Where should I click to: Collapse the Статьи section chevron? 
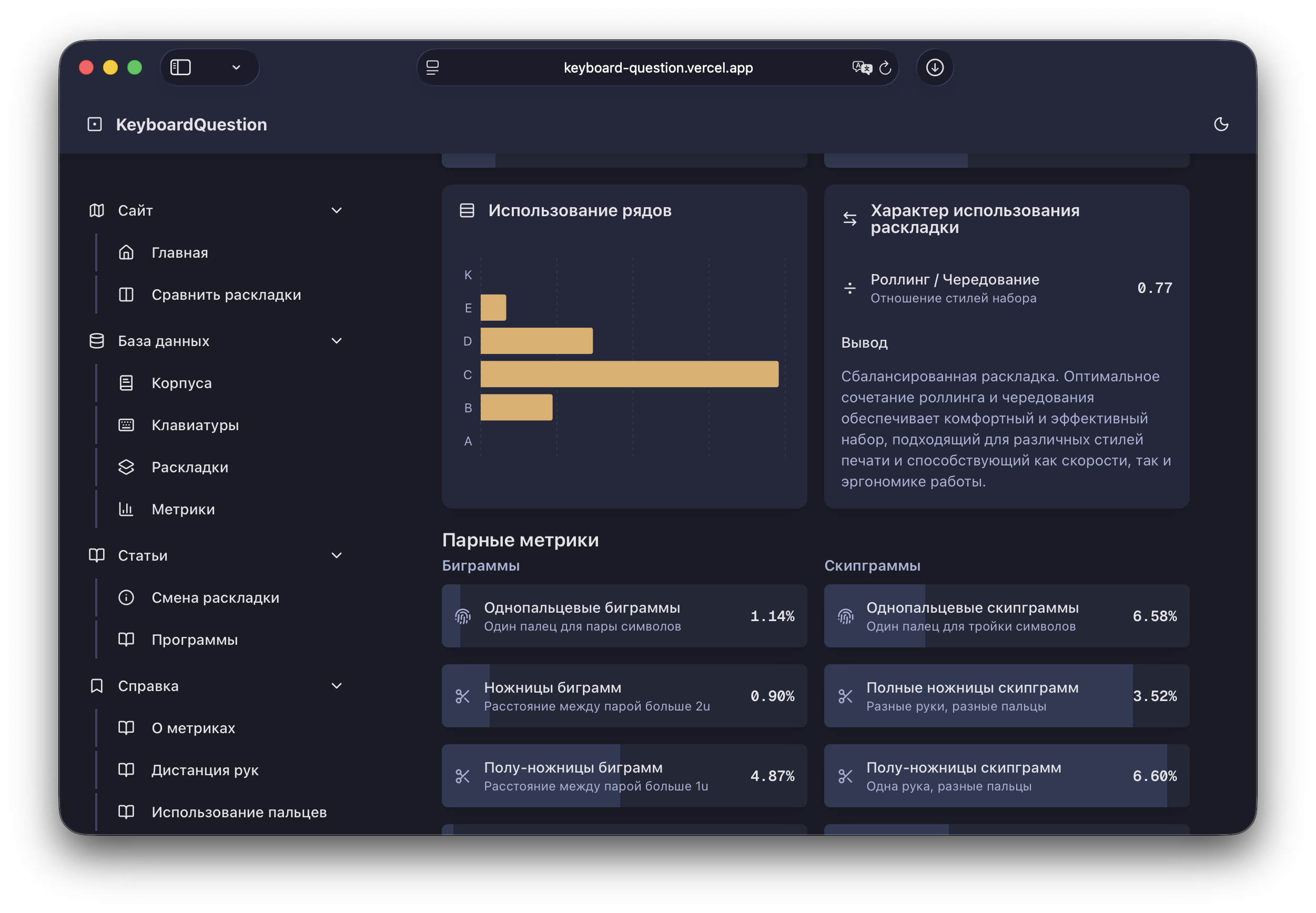click(337, 555)
